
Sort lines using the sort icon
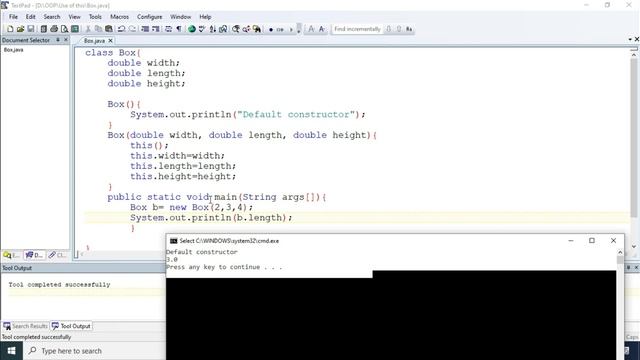(x=213, y=29)
